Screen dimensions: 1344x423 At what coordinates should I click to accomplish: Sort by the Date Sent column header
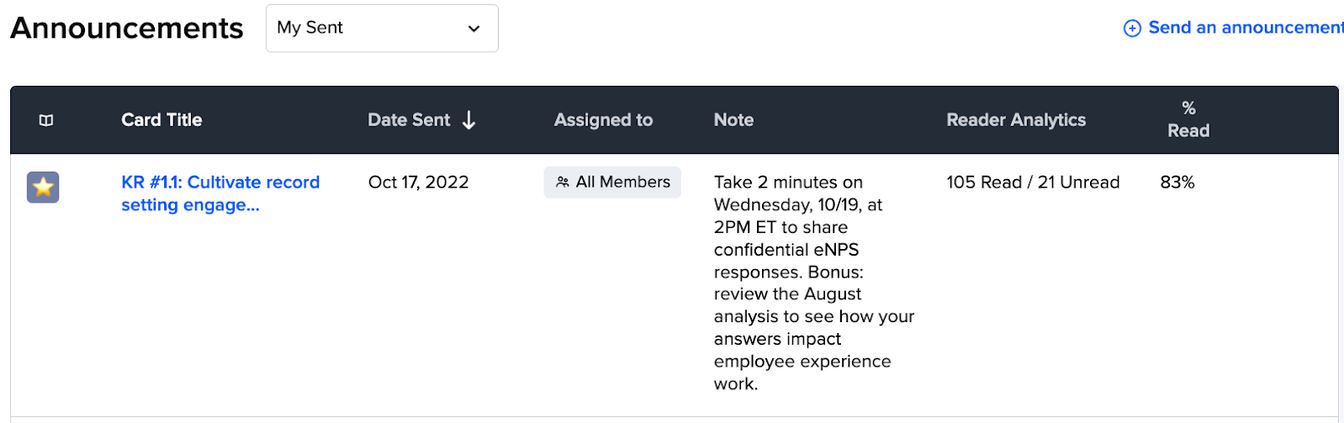[409, 120]
